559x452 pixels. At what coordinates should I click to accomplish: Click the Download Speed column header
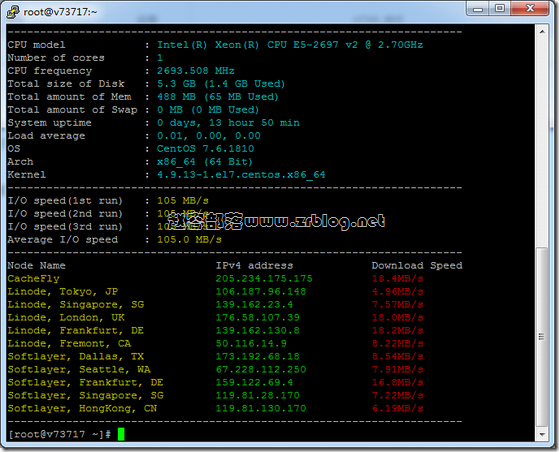(x=417, y=266)
